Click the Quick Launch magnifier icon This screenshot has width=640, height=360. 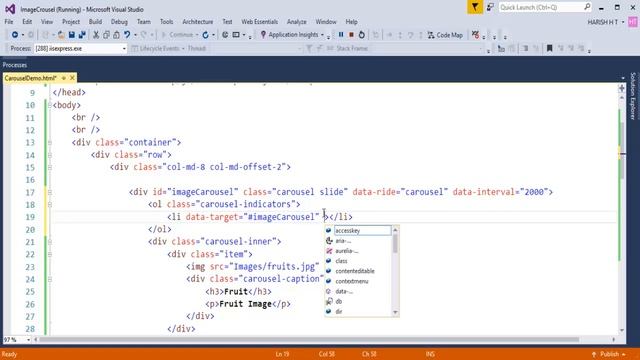[x=587, y=7]
